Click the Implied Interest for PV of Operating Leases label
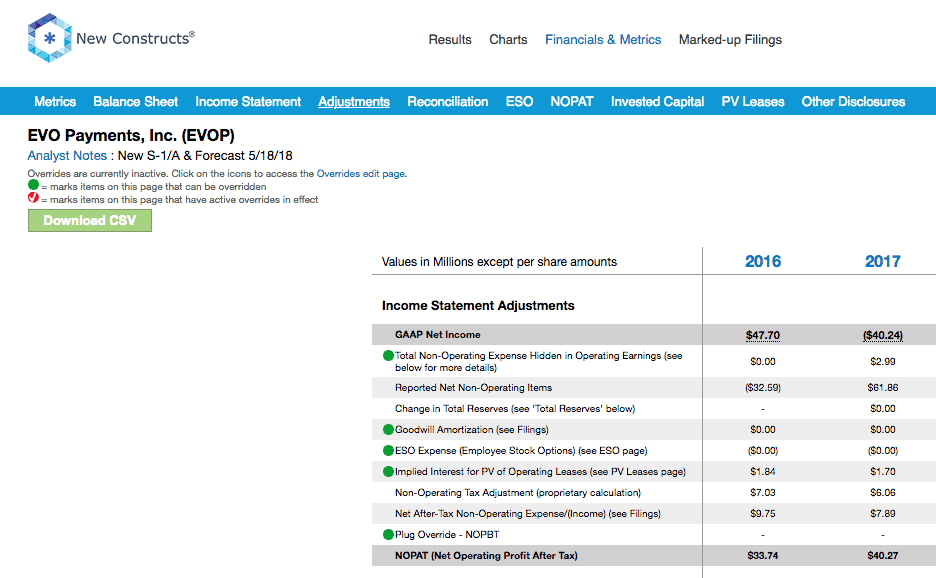The width and height of the screenshot is (936, 578). tap(540, 472)
